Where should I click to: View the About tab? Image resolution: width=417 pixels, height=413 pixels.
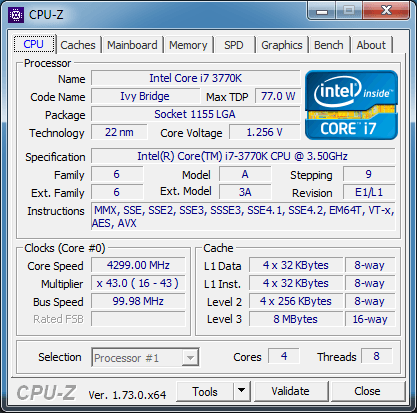(371, 45)
